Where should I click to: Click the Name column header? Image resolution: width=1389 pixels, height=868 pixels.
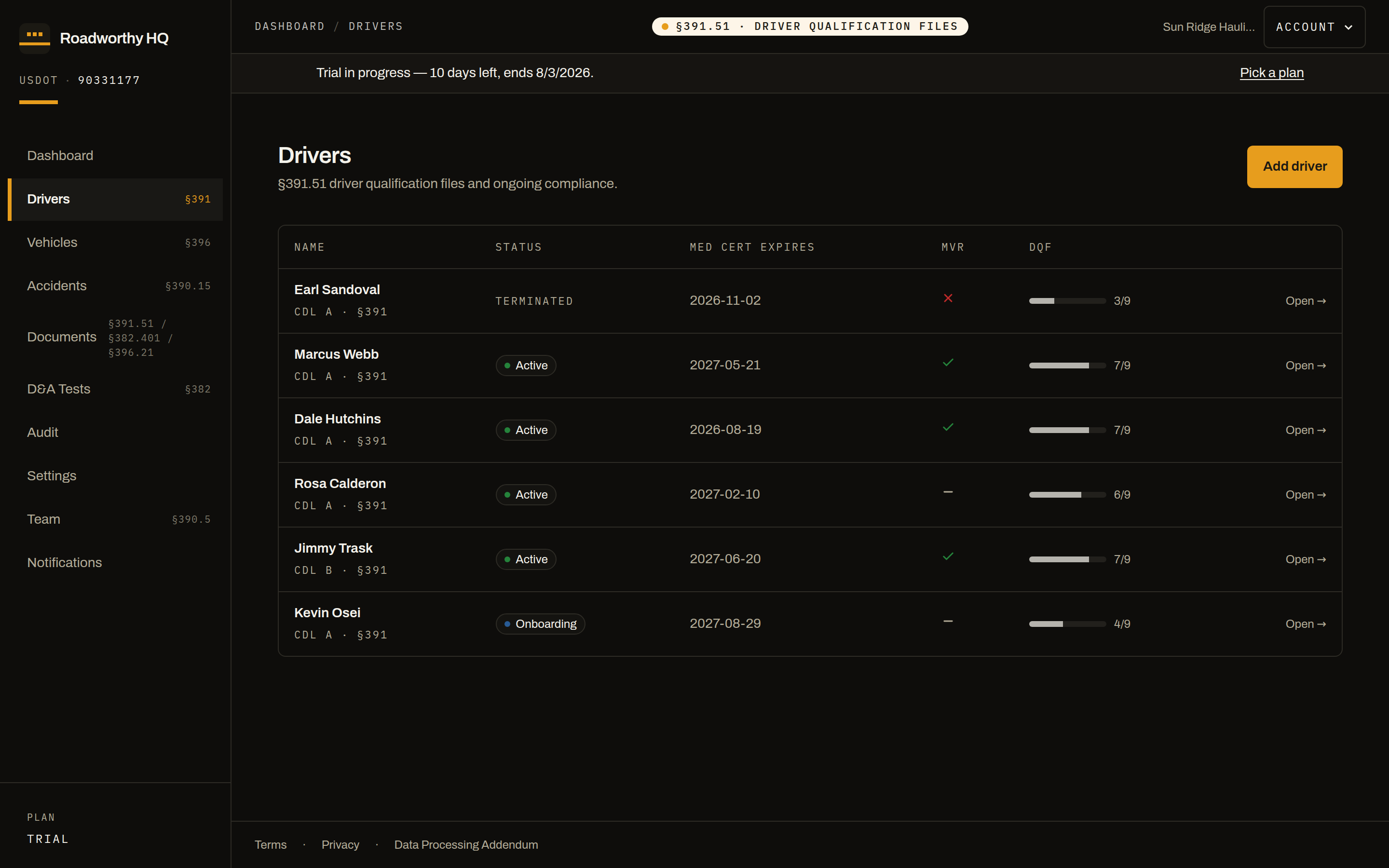pos(309,247)
